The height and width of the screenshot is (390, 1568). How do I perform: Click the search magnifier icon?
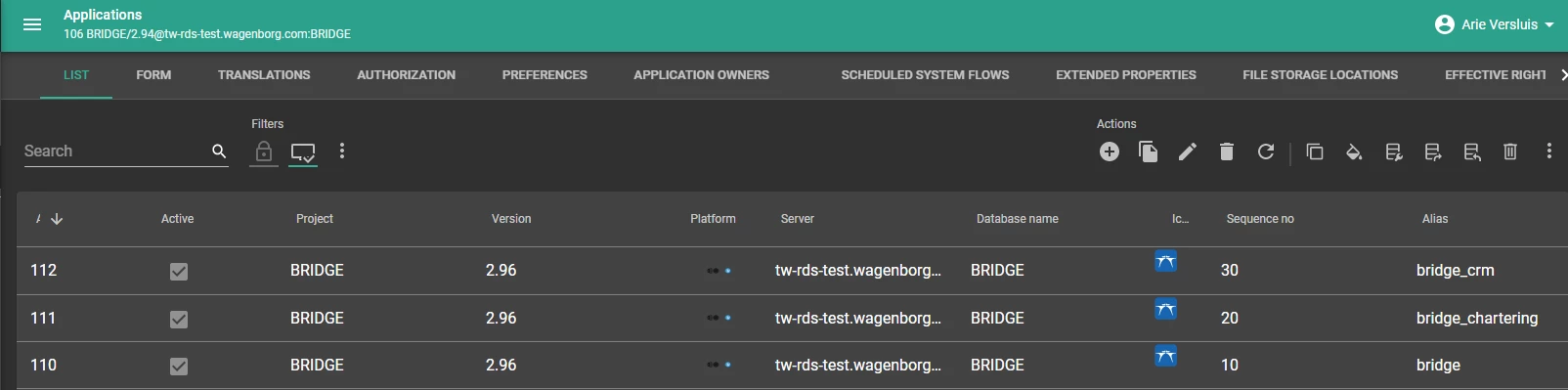click(x=219, y=151)
